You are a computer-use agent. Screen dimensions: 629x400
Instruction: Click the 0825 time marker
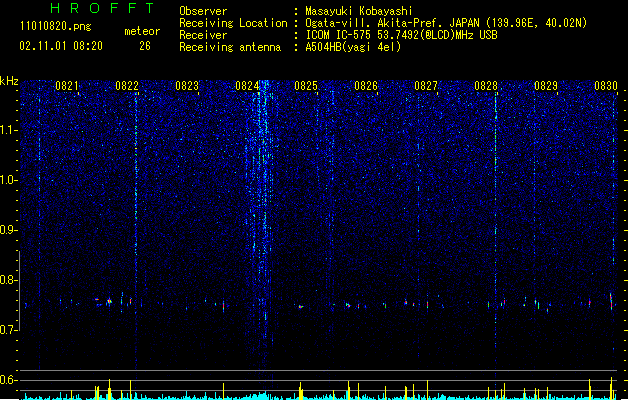tap(306, 86)
